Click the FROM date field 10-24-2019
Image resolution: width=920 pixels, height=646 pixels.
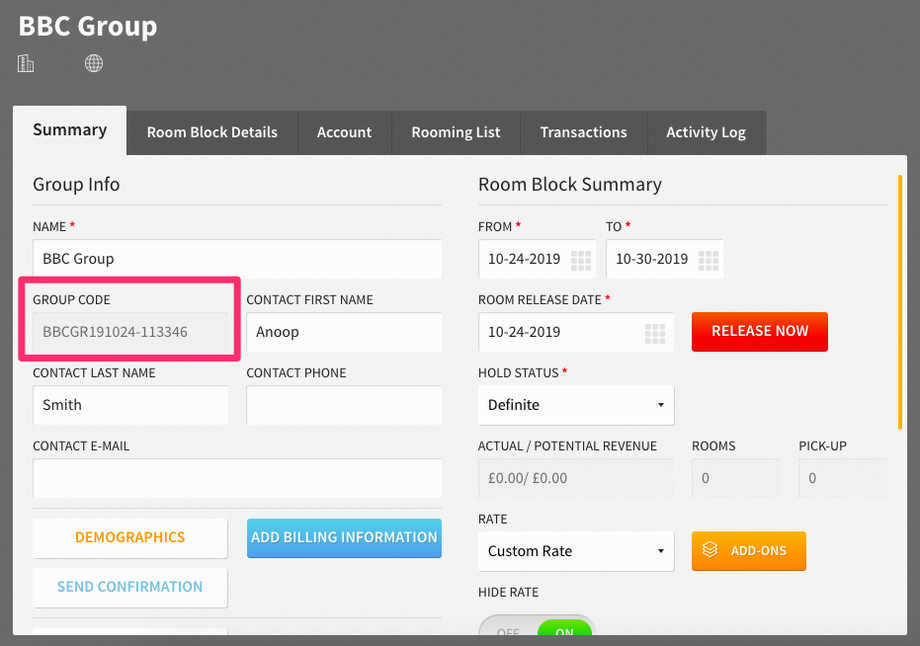pyautogui.click(x=537, y=259)
